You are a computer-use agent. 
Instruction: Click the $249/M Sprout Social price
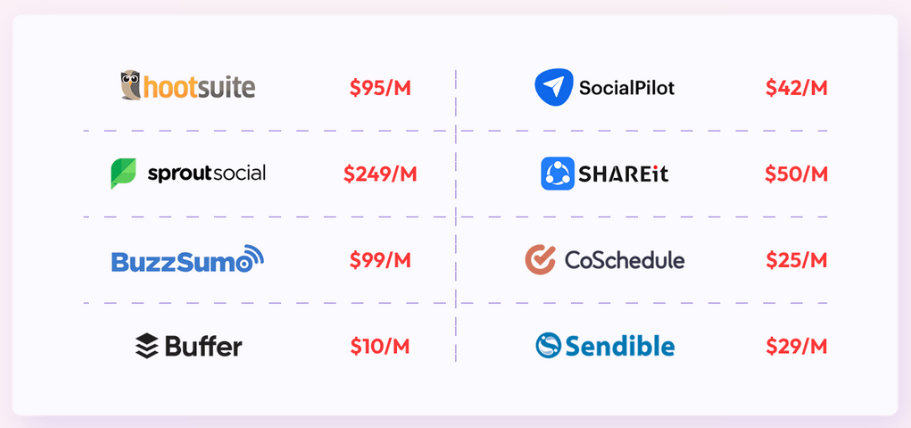[x=380, y=174]
